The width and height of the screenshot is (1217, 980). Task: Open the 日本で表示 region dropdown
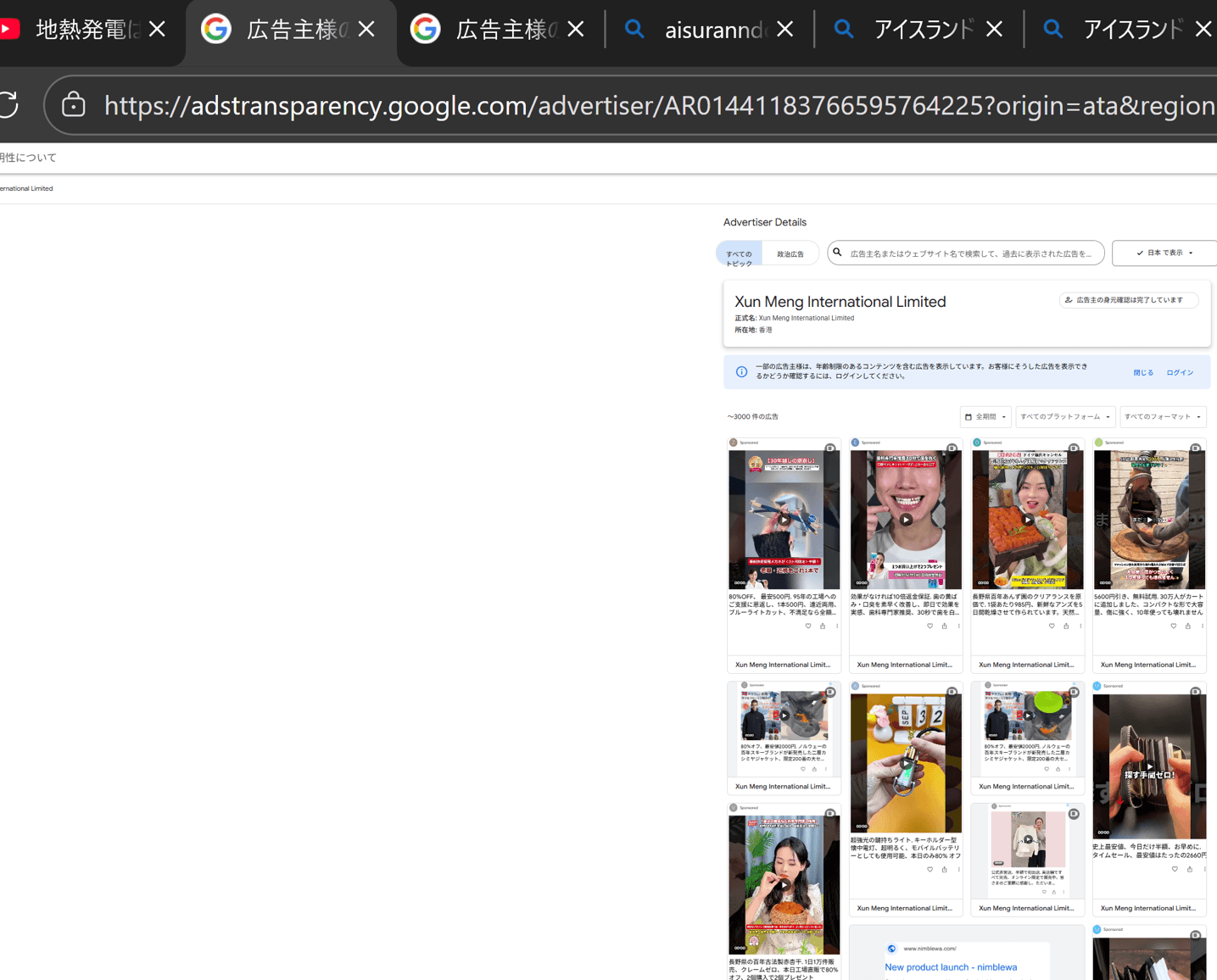[x=1164, y=253]
